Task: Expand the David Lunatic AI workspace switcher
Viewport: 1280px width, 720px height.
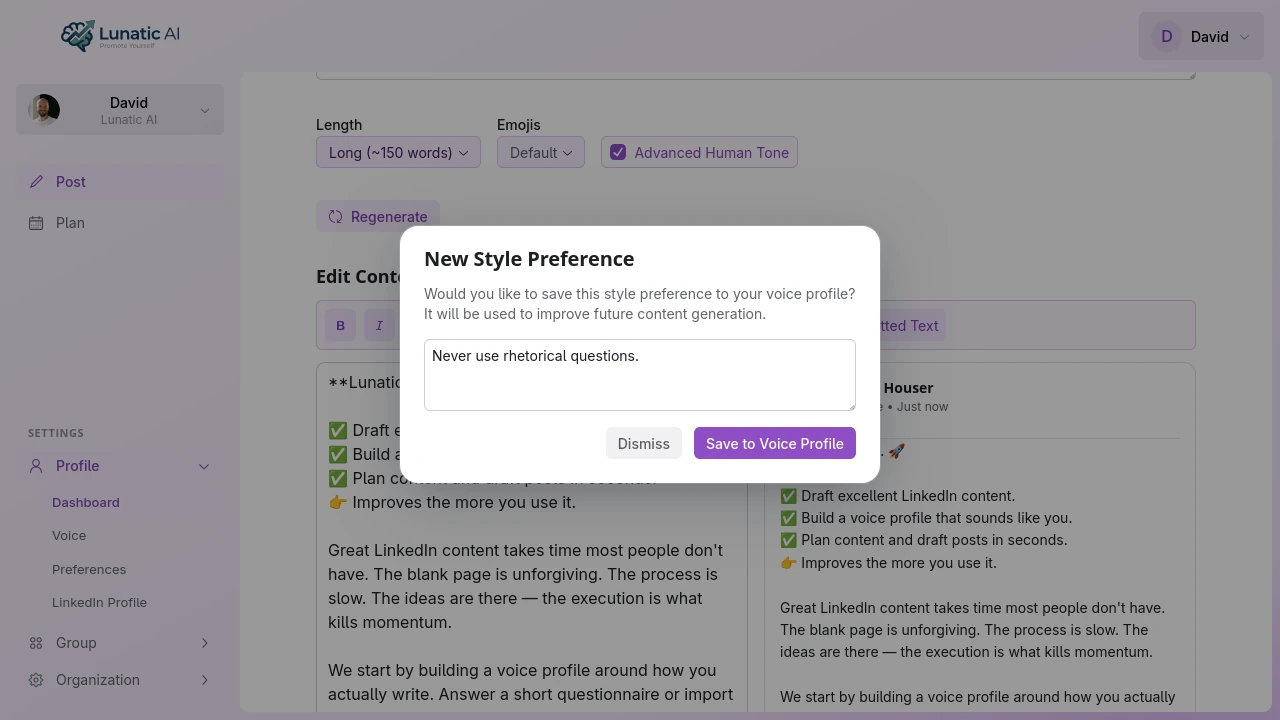Action: 120,109
